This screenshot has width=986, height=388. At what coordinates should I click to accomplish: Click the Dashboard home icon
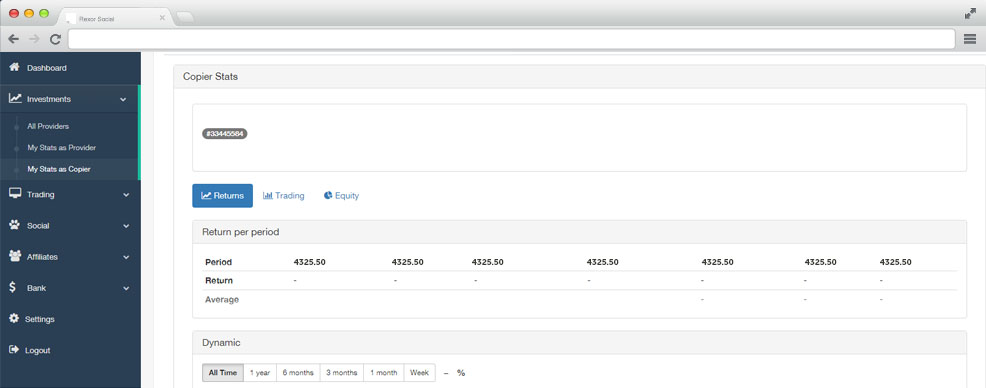[x=14, y=67]
